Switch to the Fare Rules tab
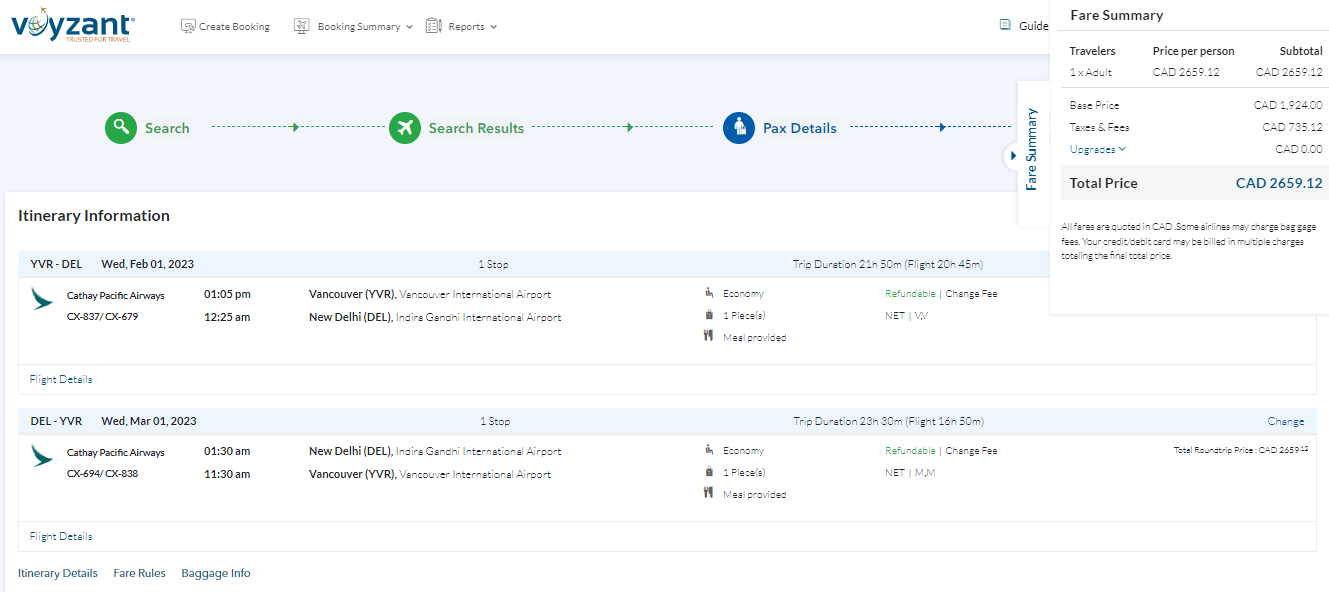 tap(139, 573)
